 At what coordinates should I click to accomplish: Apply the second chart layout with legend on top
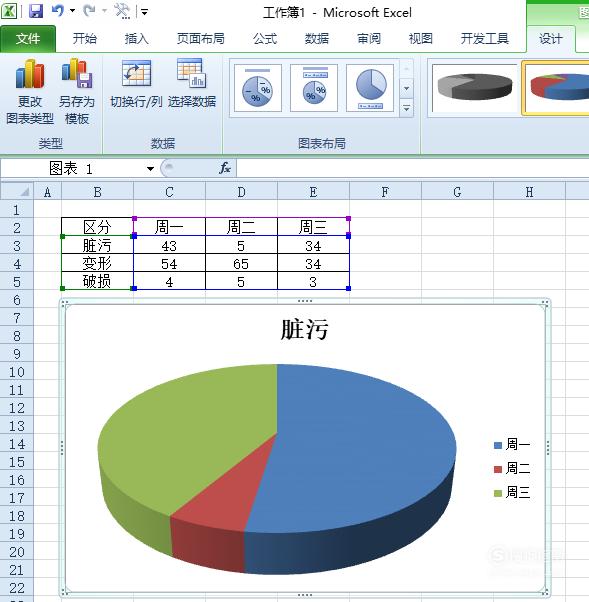click(314, 88)
